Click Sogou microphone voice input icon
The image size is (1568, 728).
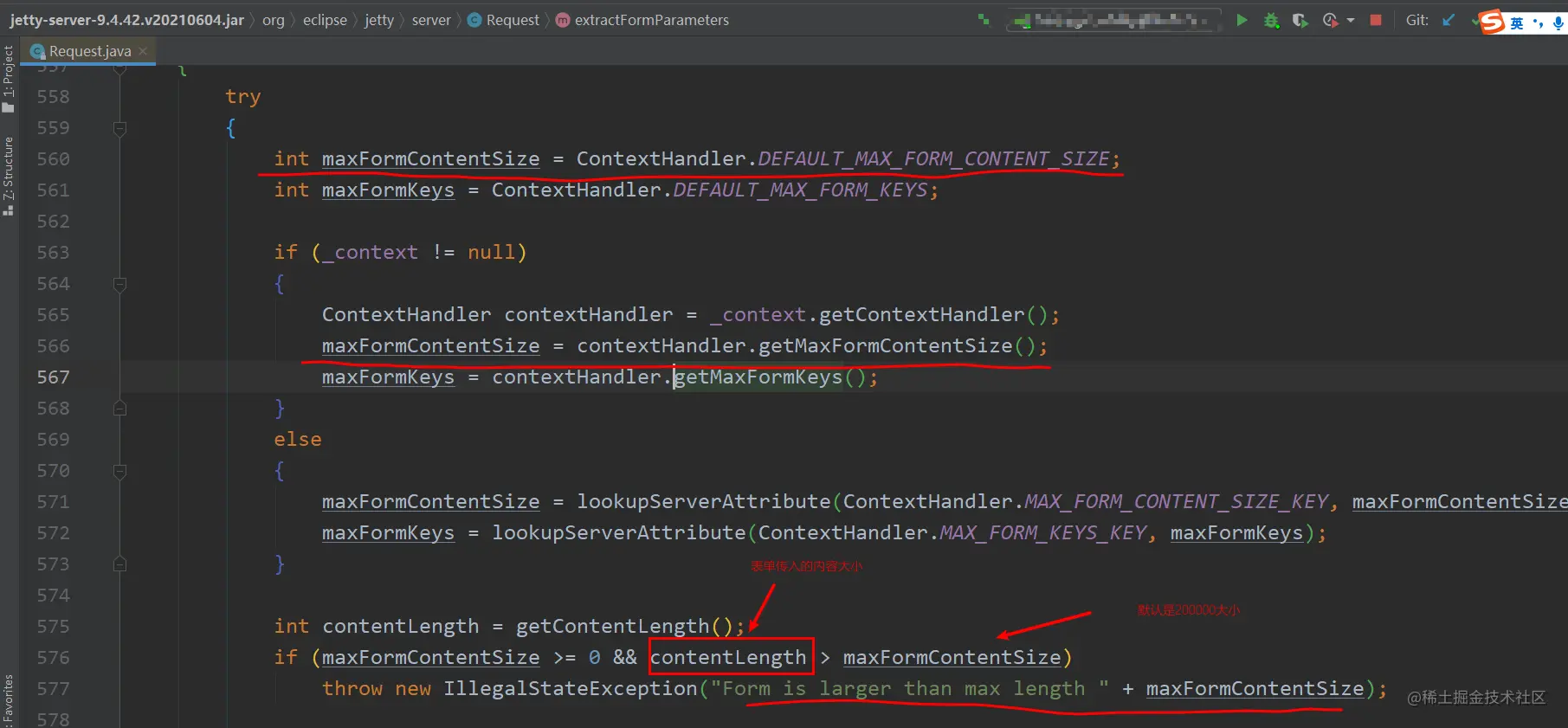click(1558, 23)
